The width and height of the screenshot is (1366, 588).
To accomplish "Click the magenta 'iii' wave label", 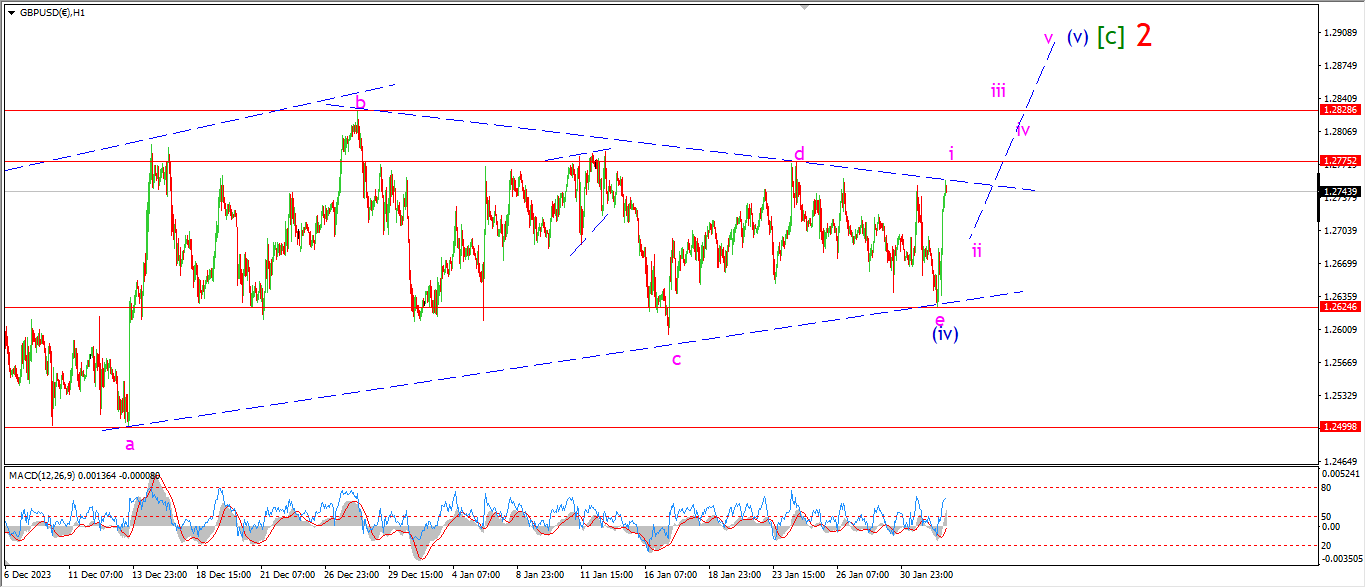I will pyautogui.click(x=998, y=91).
